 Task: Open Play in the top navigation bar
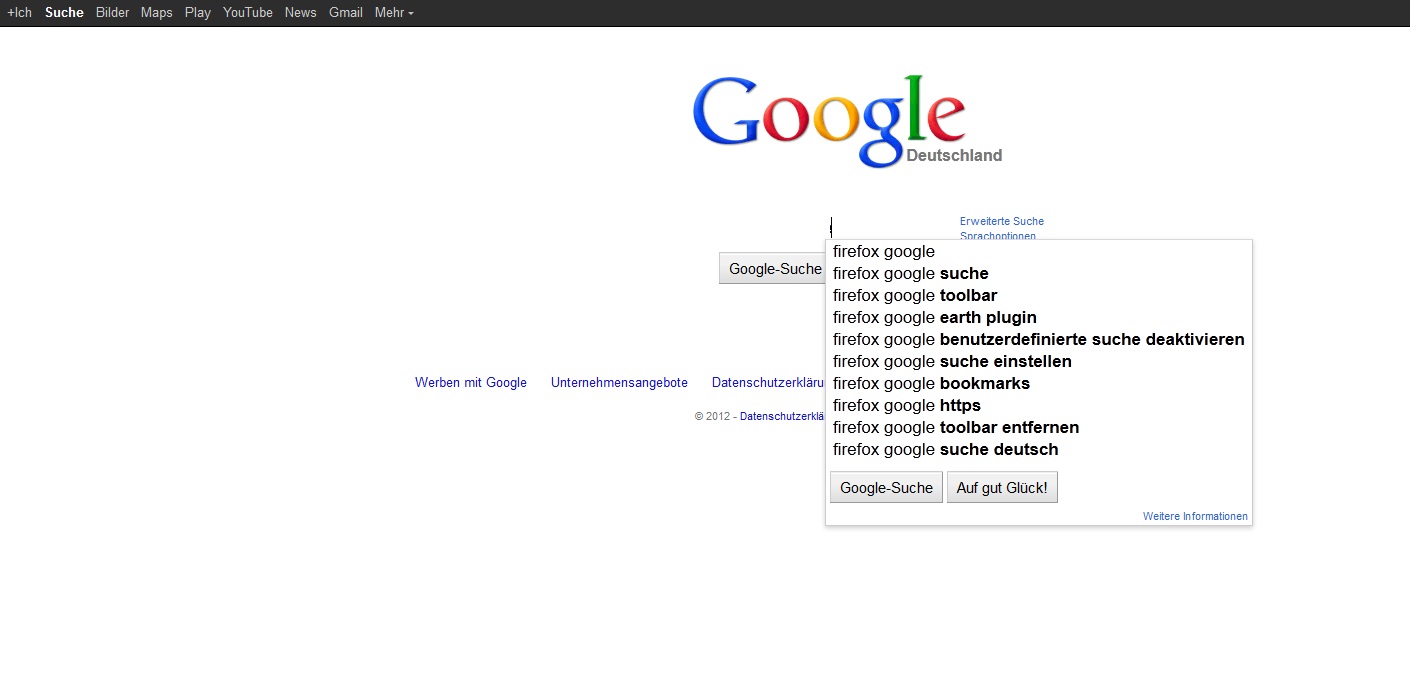(198, 13)
